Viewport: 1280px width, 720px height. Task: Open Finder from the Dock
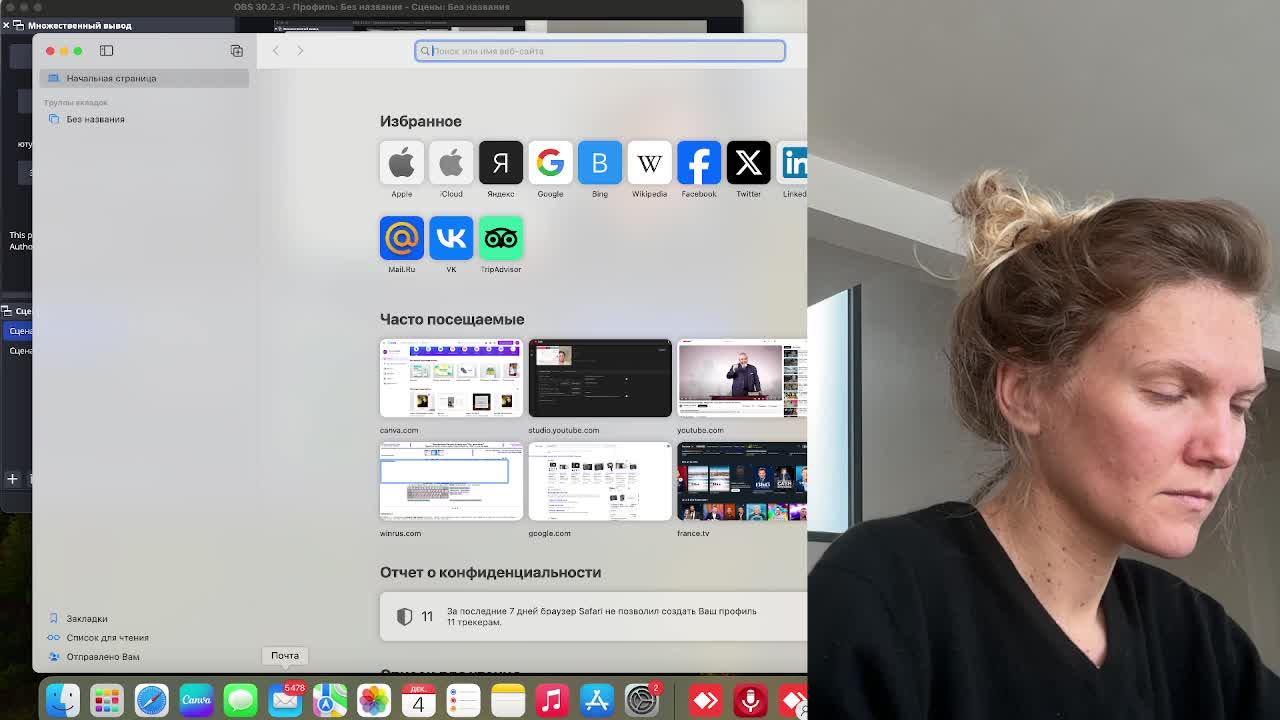pos(62,700)
